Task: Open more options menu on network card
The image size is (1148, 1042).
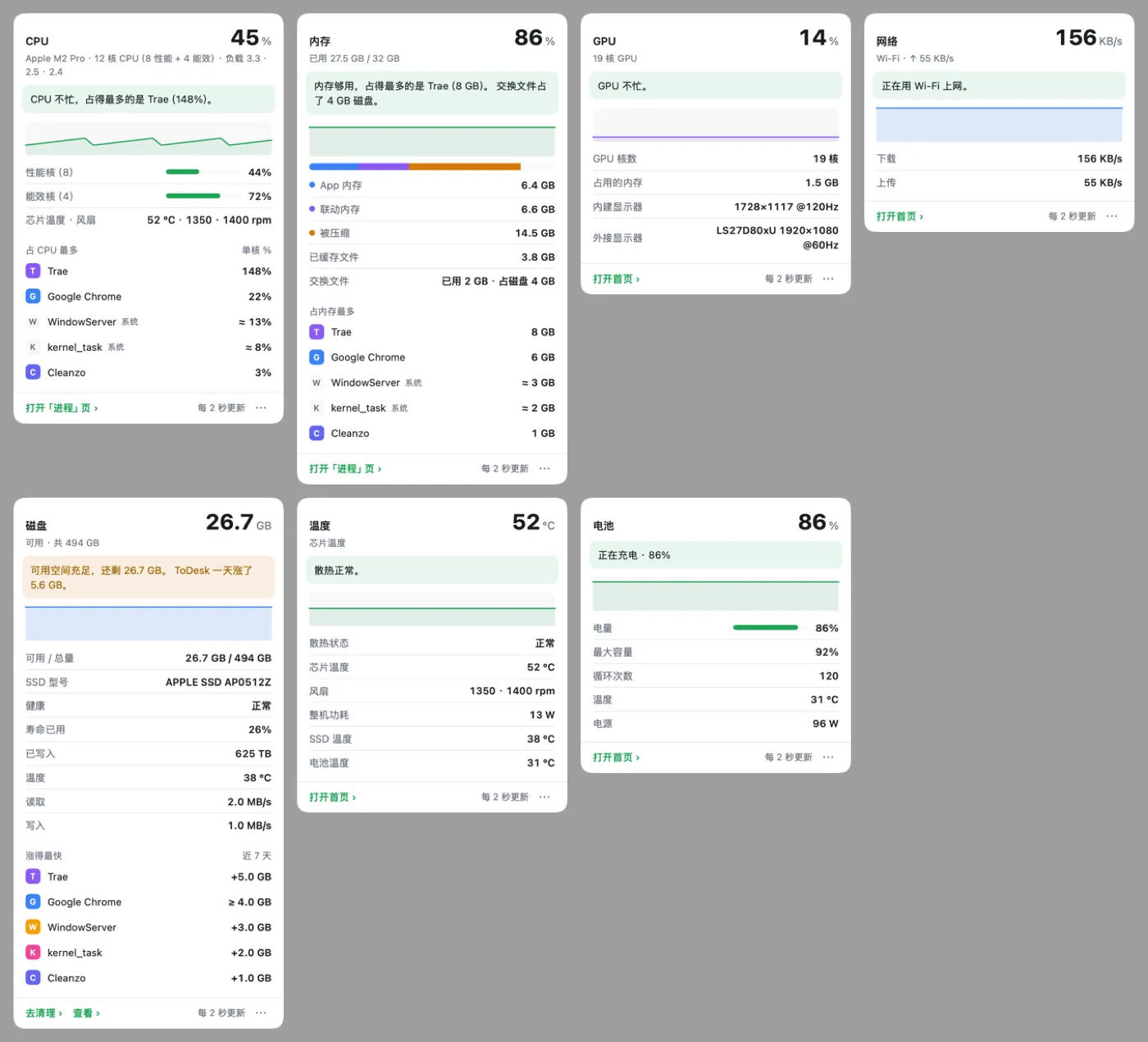Action: pos(1112,216)
